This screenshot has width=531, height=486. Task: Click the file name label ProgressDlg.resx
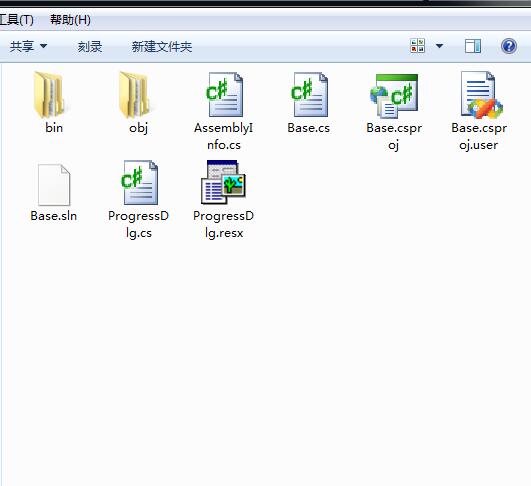(224, 224)
